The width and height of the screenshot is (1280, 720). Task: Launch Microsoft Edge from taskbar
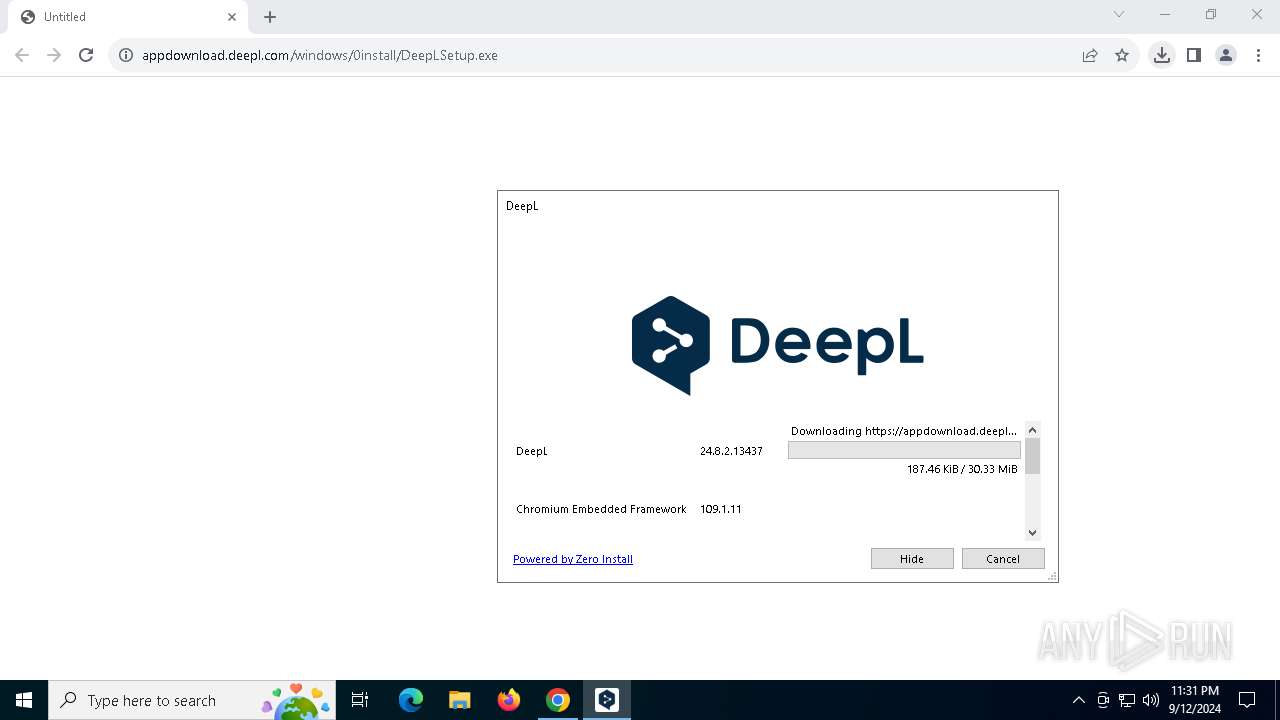coord(411,700)
